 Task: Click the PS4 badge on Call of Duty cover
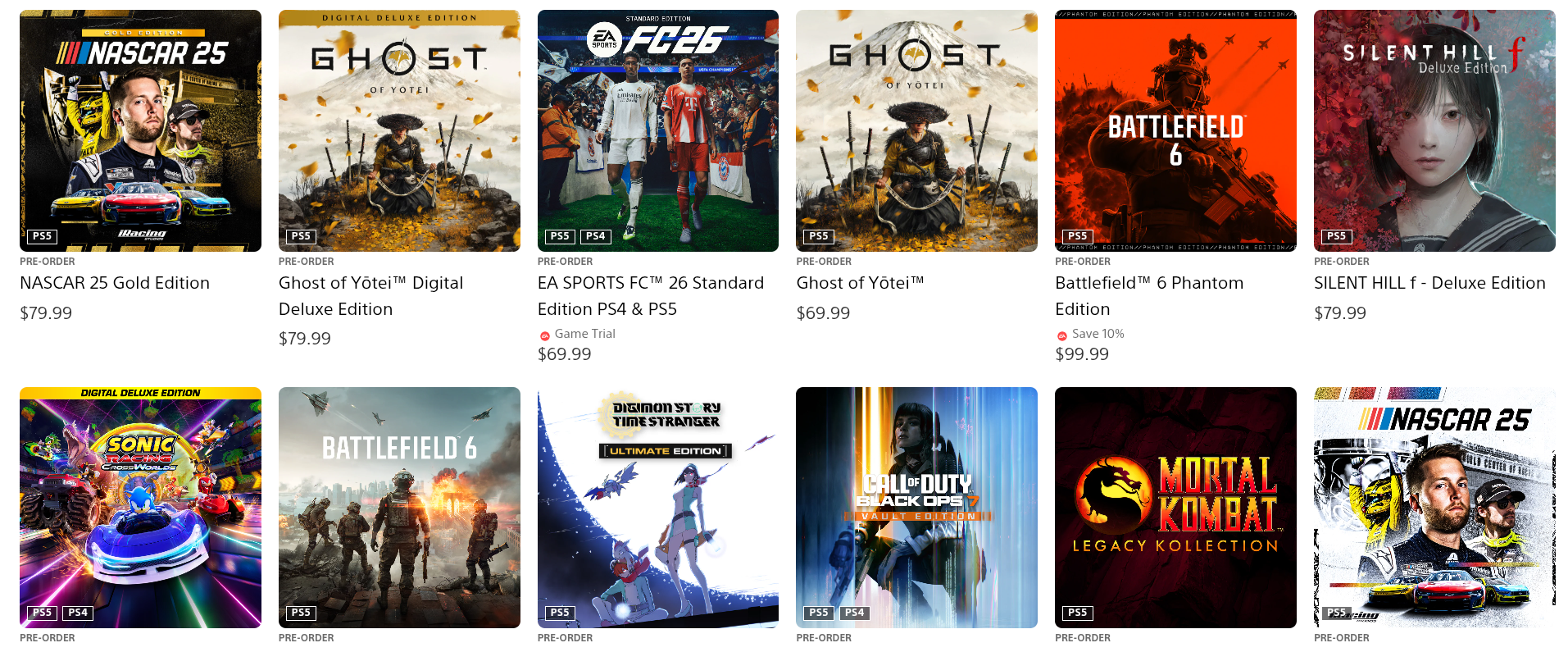[x=855, y=613]
